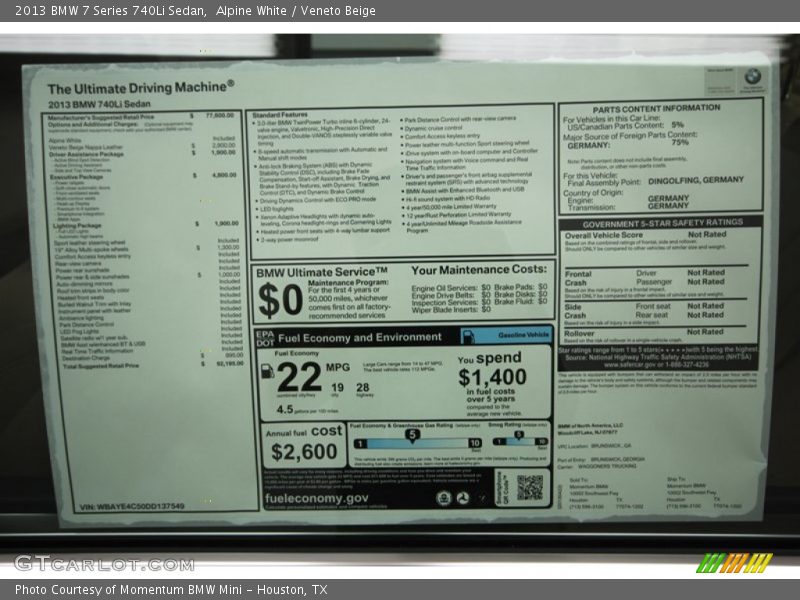Click the smartphone QR code
The width and height of the screenshot is (800, 600).
pyautogui.click(x=529, y=487)
